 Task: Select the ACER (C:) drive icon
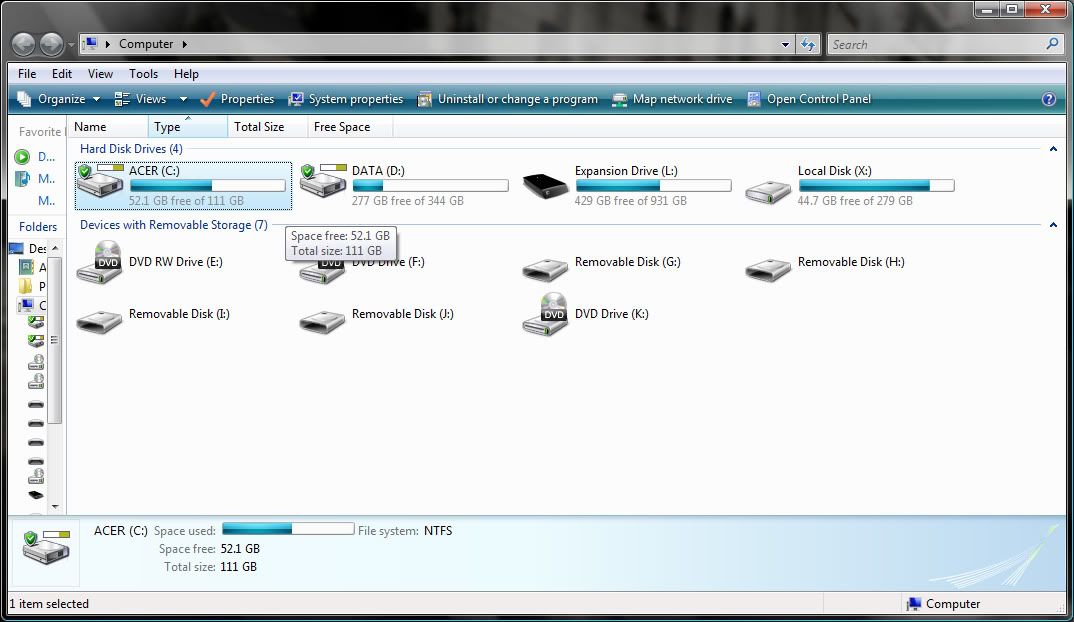pos(100,182)
